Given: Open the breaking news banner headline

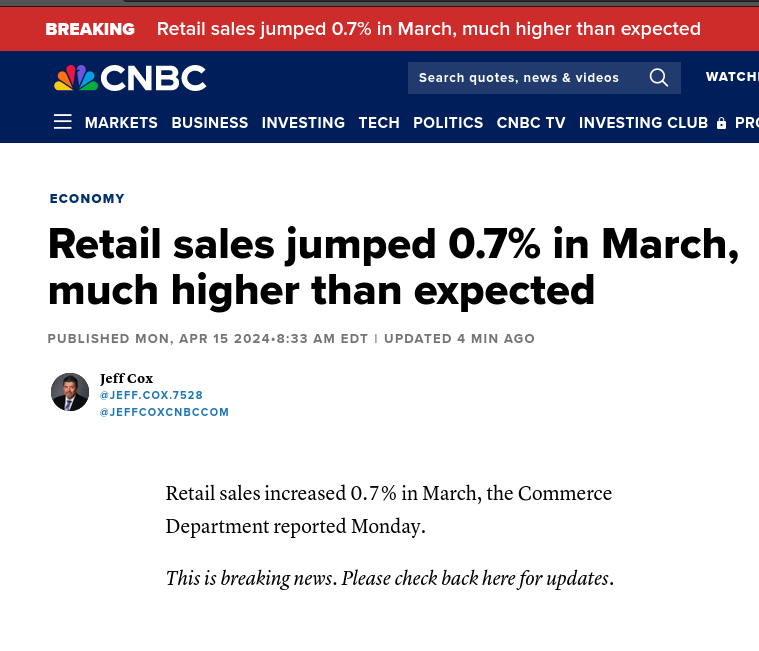Looking at the screenshot, I should [x=428, y=29].
